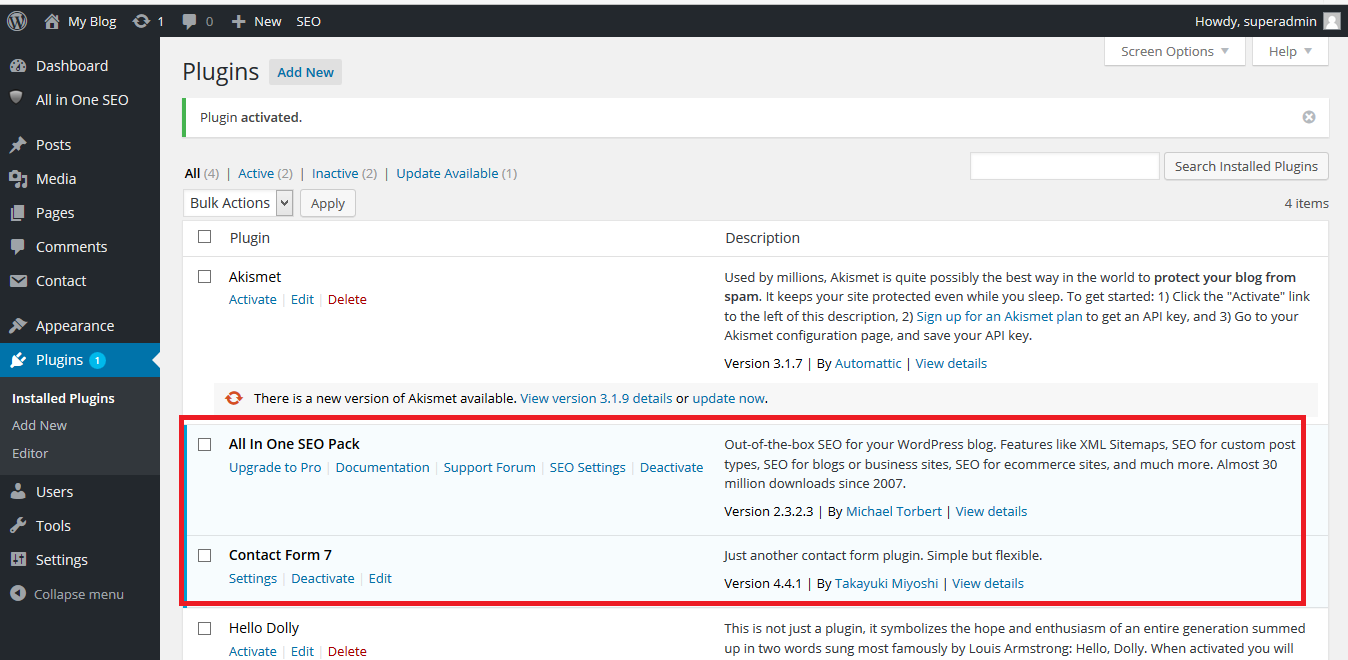This screenshot has width=1348, height=660.
Task: Activate the Akismet plugin
Action: coord(253,299)
